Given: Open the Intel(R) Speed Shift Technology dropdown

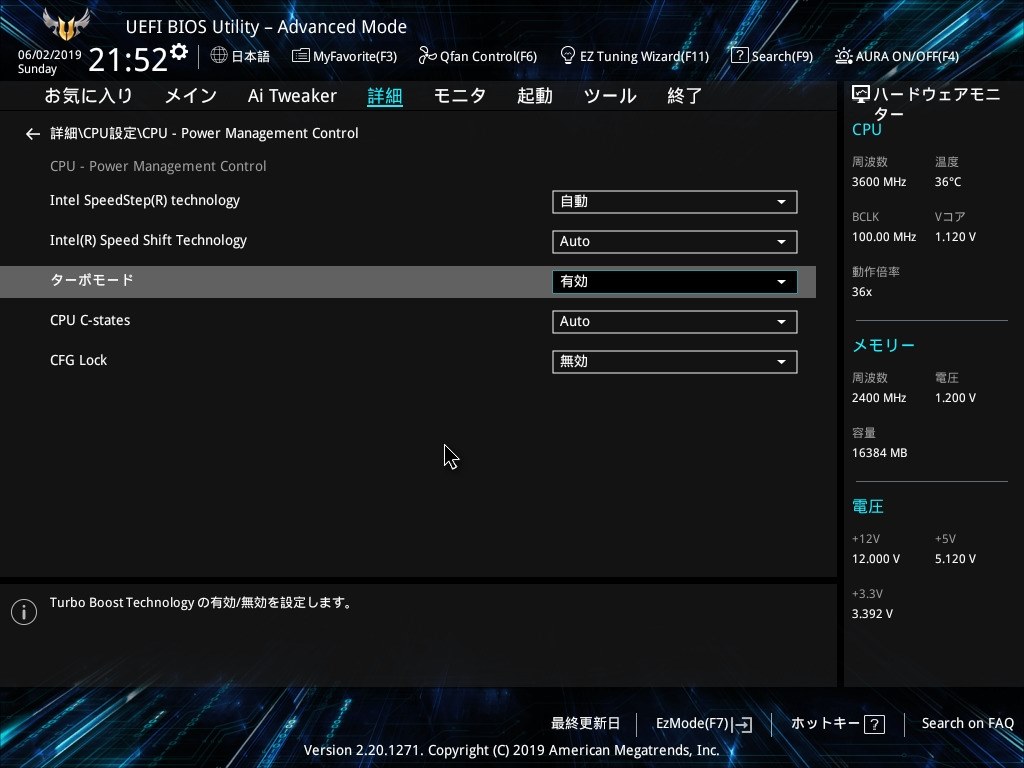Looking at the screenshot, I should tap(674, 242).
